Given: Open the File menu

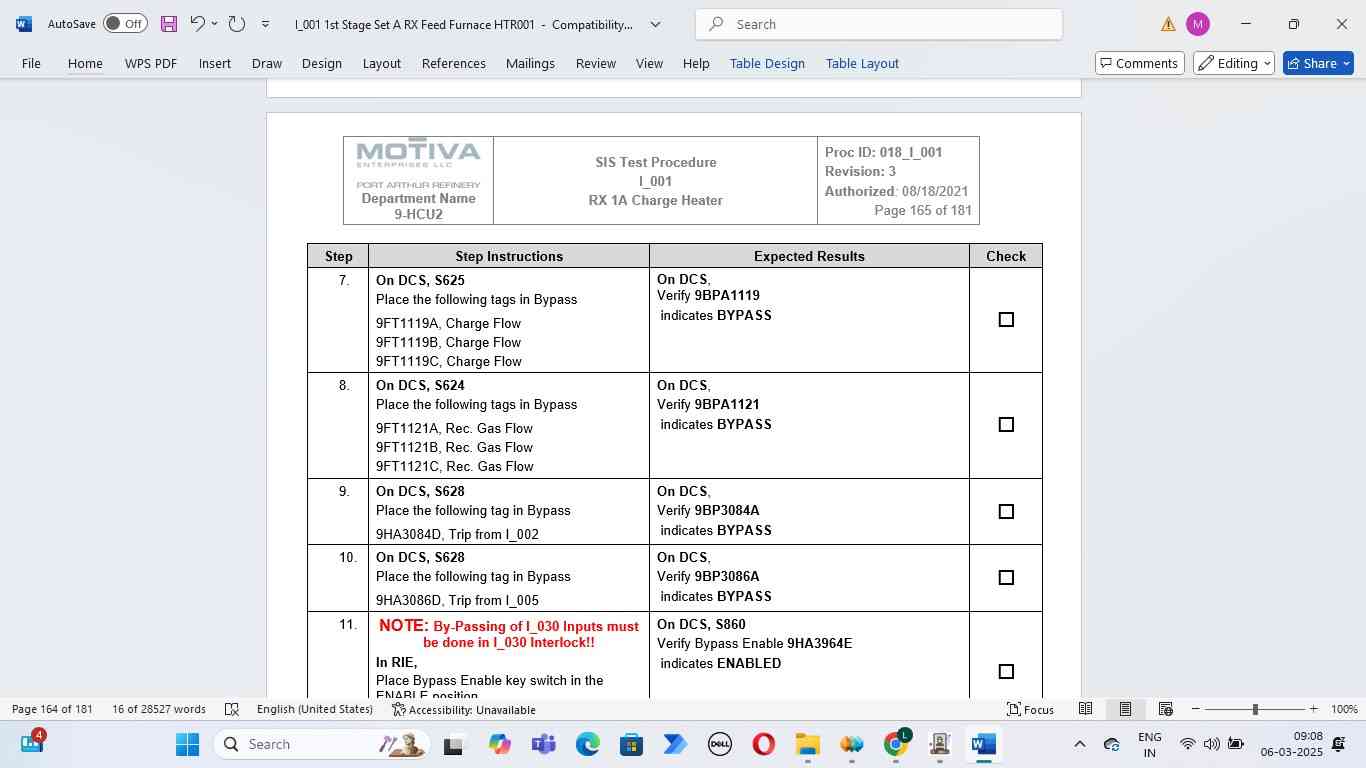Looking at the screenshot, I should 31,63.
